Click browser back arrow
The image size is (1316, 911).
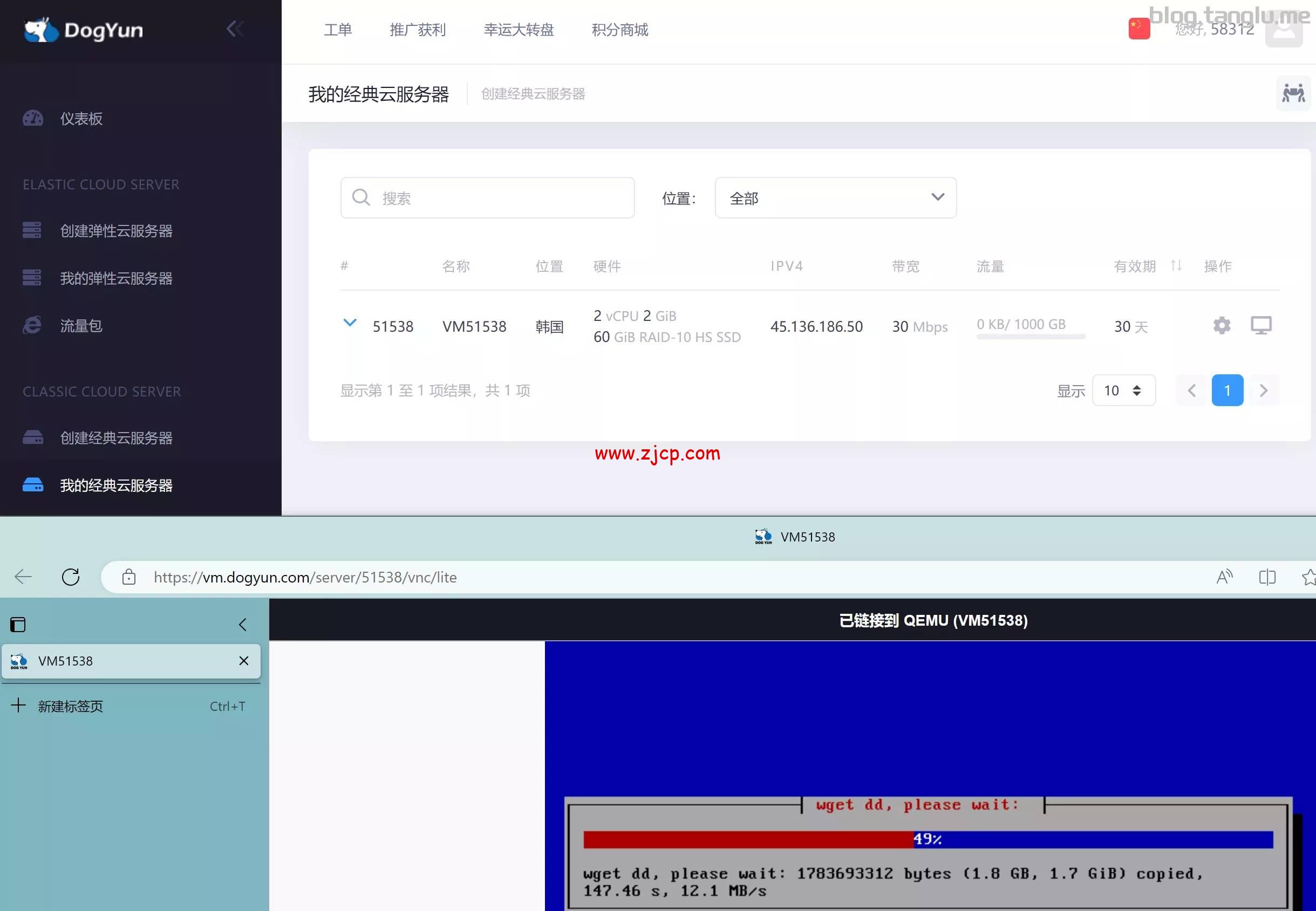tap(23, 577)
